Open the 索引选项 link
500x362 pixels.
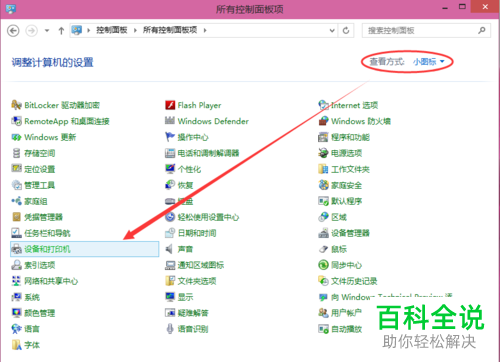point(40,265)
